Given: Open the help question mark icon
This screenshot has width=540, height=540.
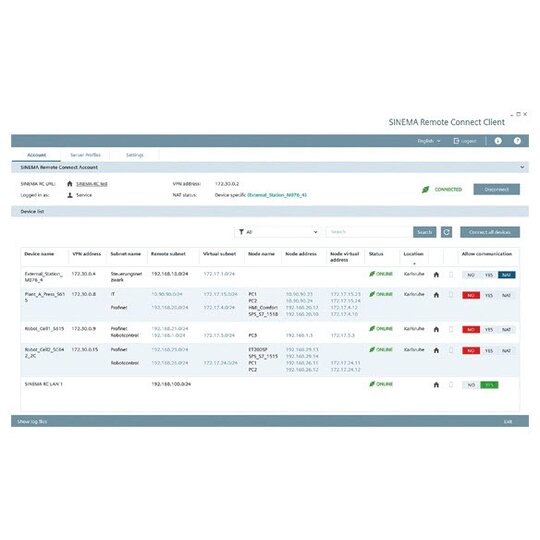Looking at the screenshot, I should pyautogui.click(x=517, y=141).
